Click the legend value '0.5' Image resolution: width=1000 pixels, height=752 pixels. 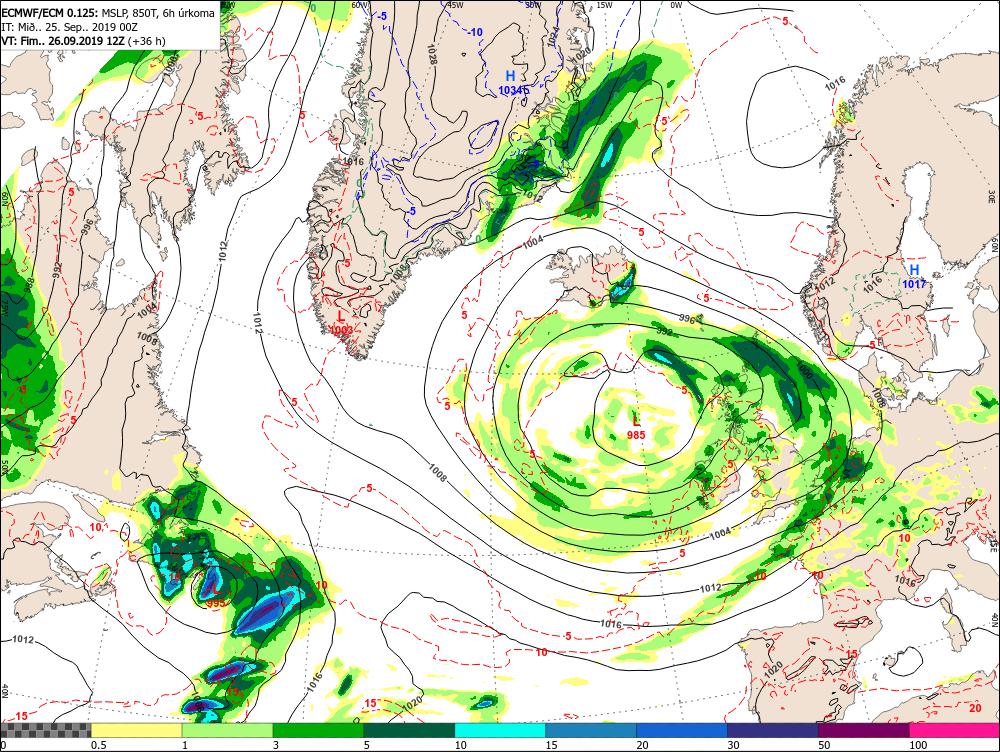click(98, 745)
